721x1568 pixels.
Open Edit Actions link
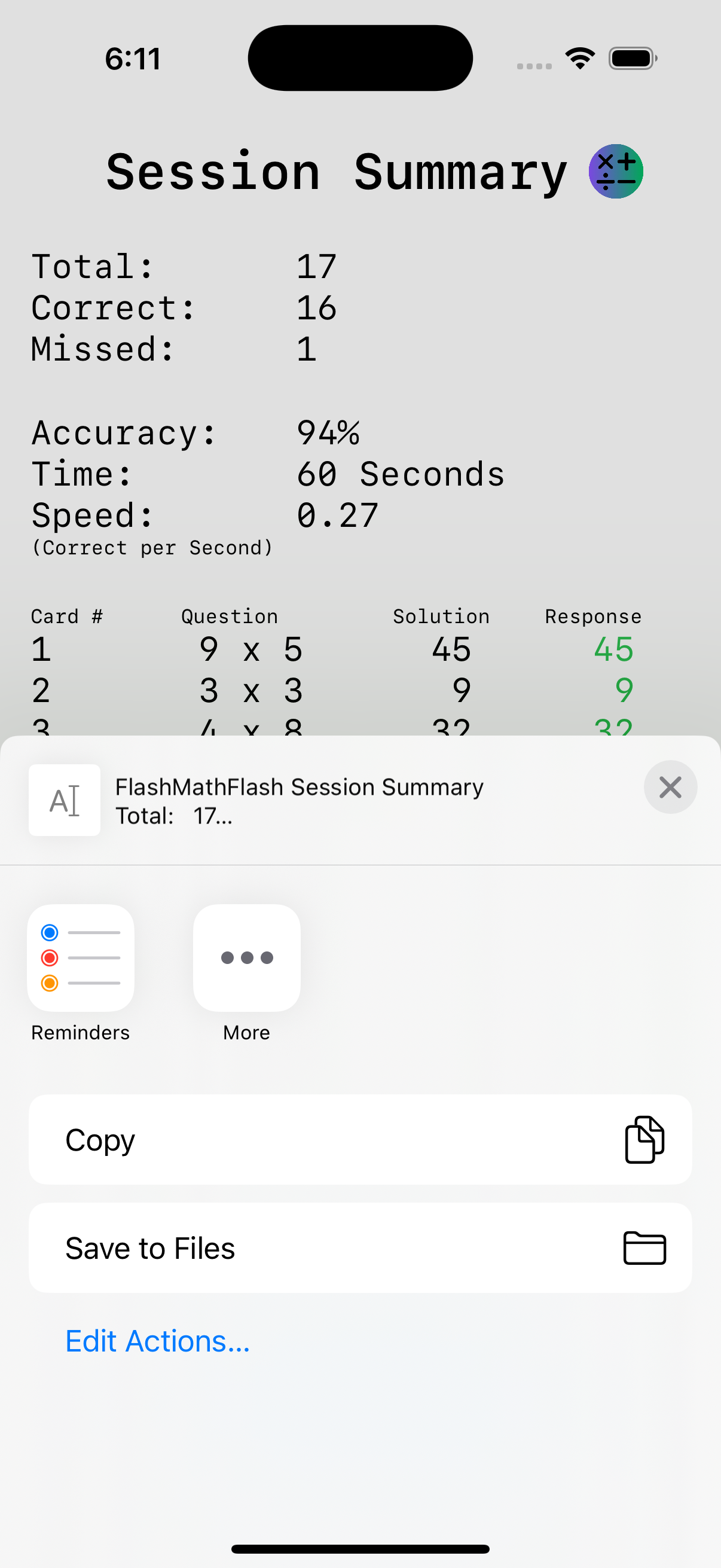(x=158, y=1341)
